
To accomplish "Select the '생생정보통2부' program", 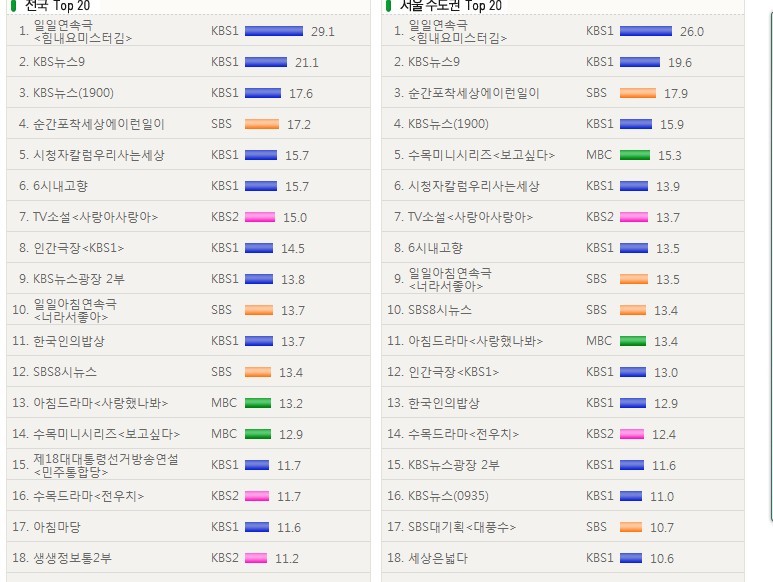I will (72, 558).
